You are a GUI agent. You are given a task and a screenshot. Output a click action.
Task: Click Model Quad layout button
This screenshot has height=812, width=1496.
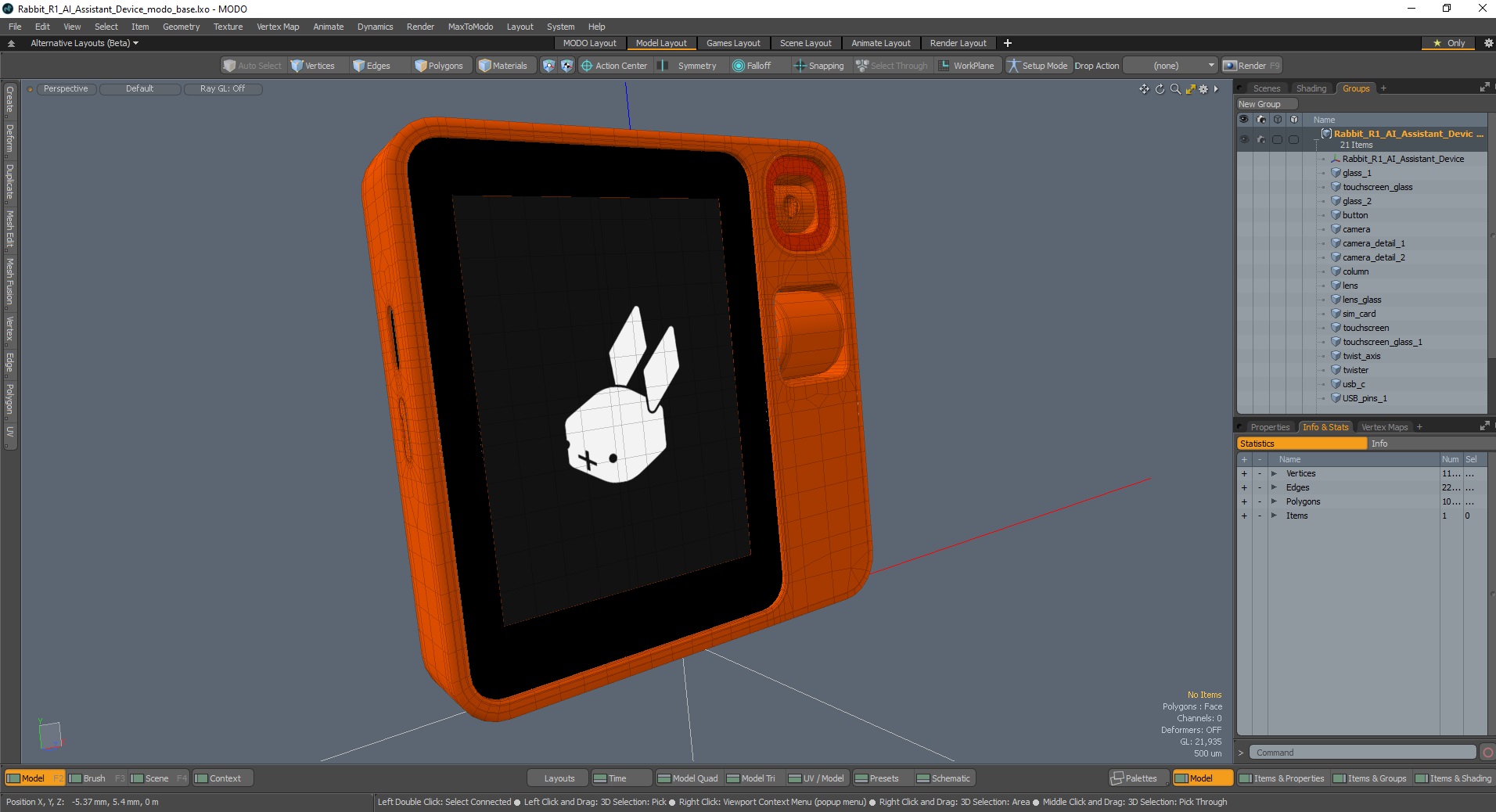click(688, 778)
